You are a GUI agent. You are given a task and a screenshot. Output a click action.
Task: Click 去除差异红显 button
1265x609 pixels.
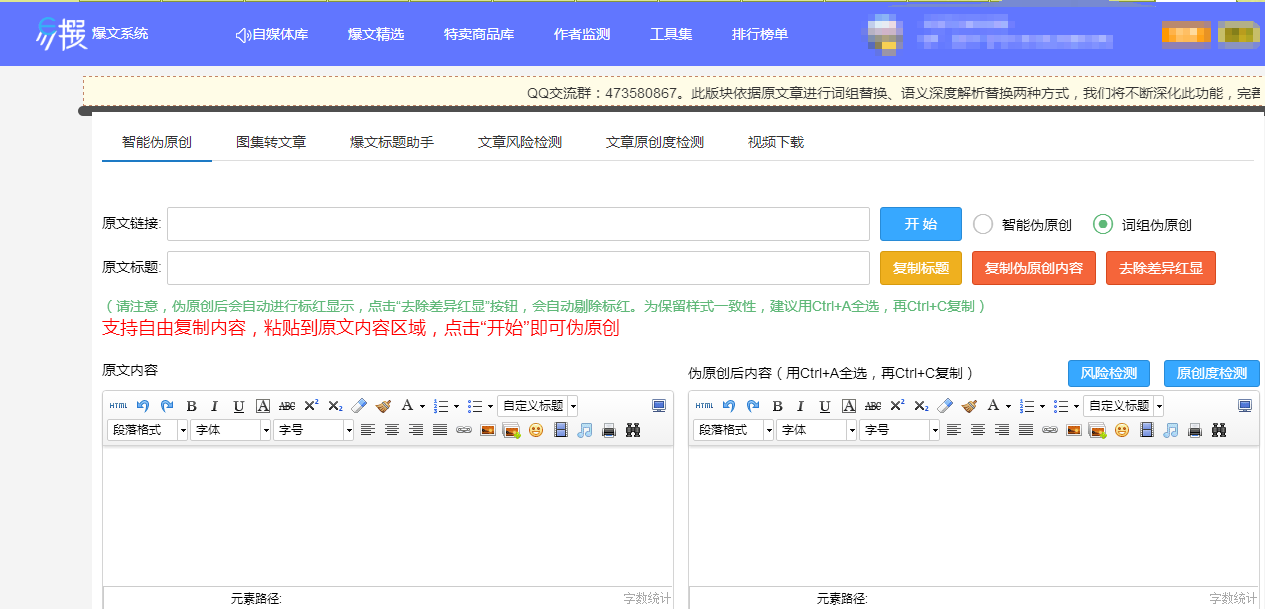(x=1161, y=268)
